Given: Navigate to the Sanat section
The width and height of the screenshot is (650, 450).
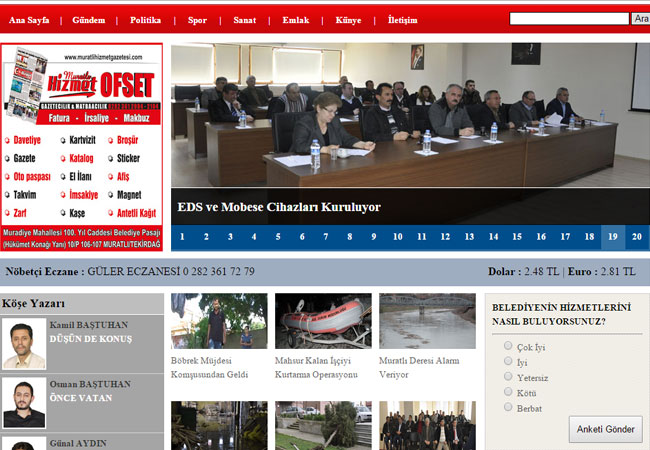Looking at the screenshot, I should 245,20.
